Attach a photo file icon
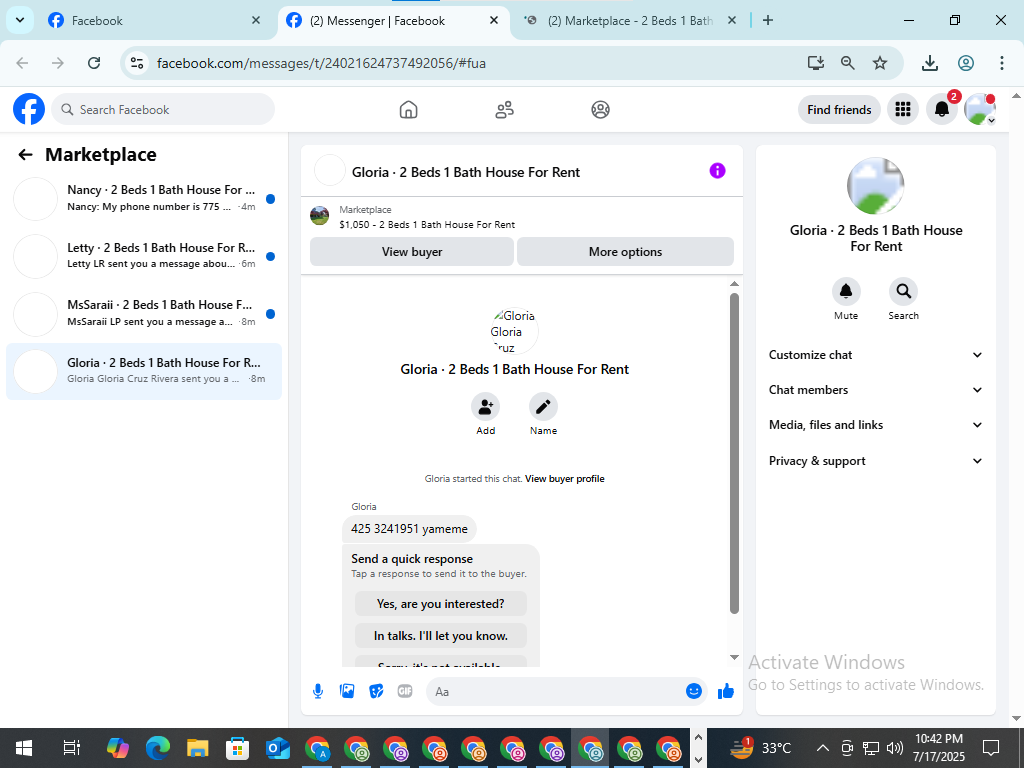Viewport: 1024px width, 768px height. click(347, 691)
